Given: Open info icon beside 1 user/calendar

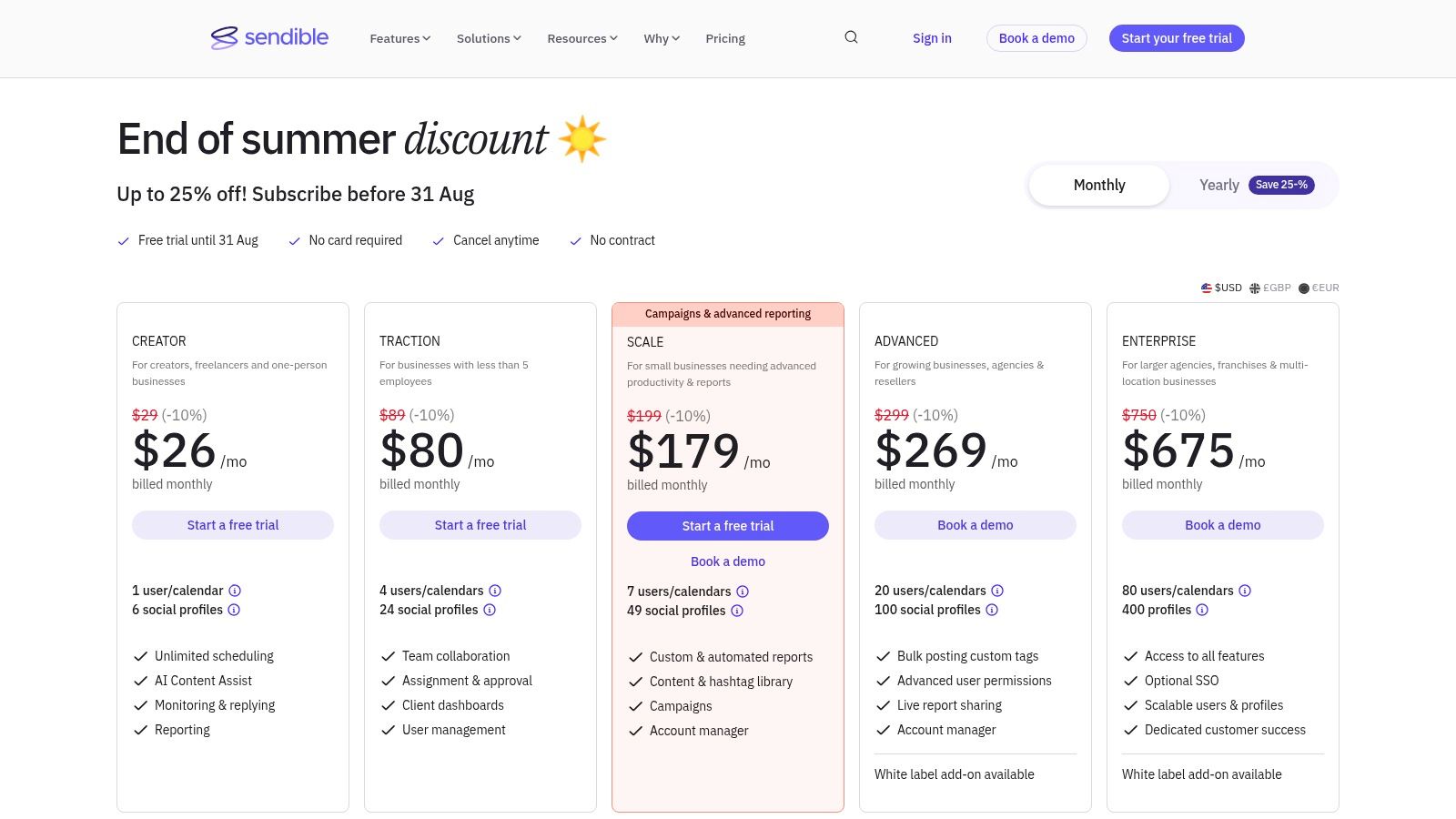Looking at the screenshot, I should (235, 591).
